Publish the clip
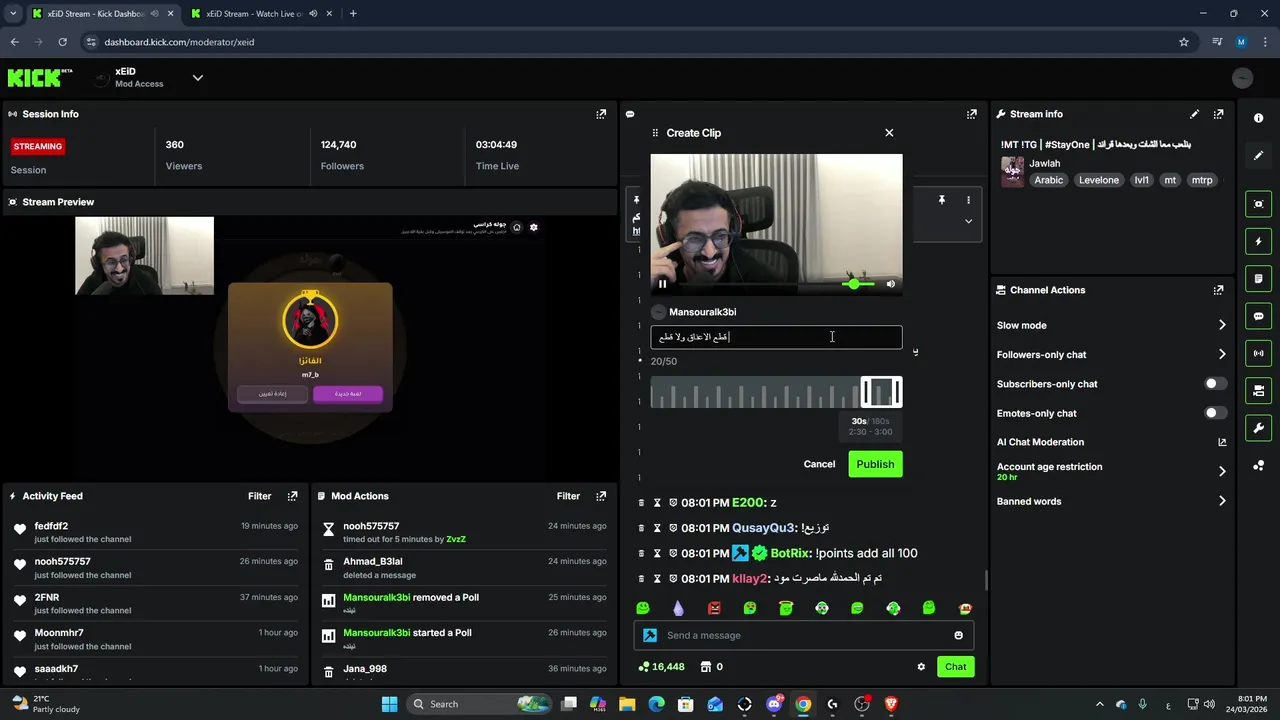 click(875, 464)
